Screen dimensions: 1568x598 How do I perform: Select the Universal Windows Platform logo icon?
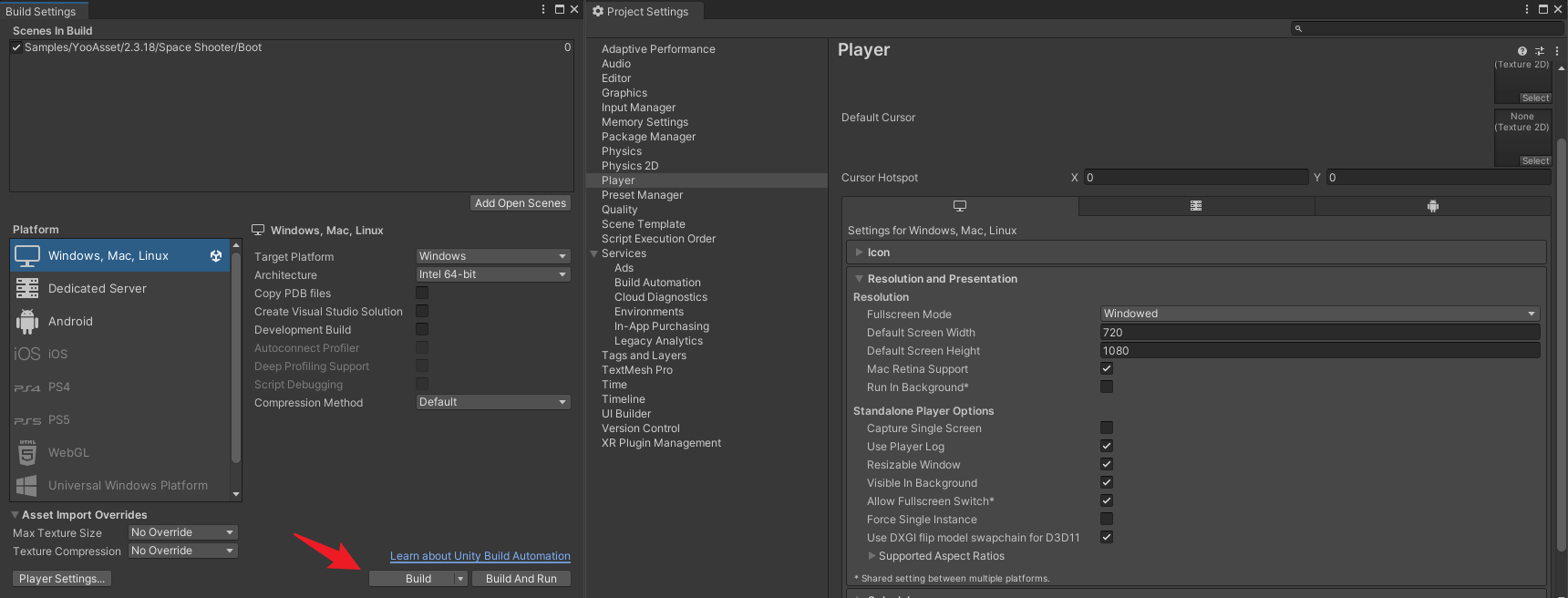pos(27,485)
